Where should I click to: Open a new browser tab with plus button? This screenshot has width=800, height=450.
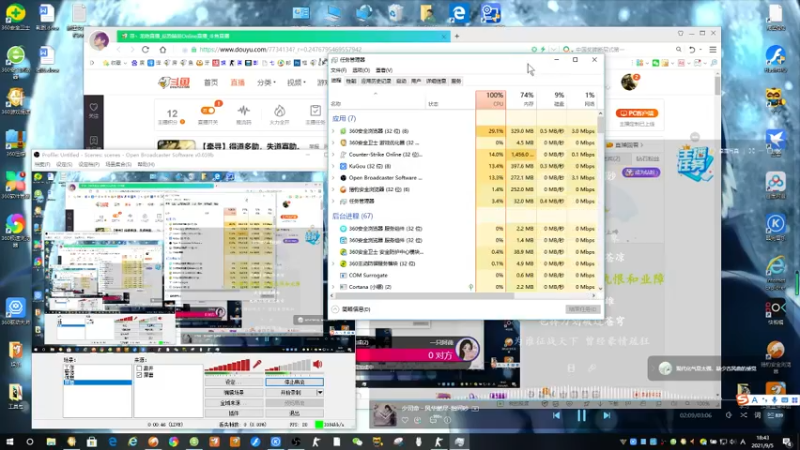click(x=457, y=36)
